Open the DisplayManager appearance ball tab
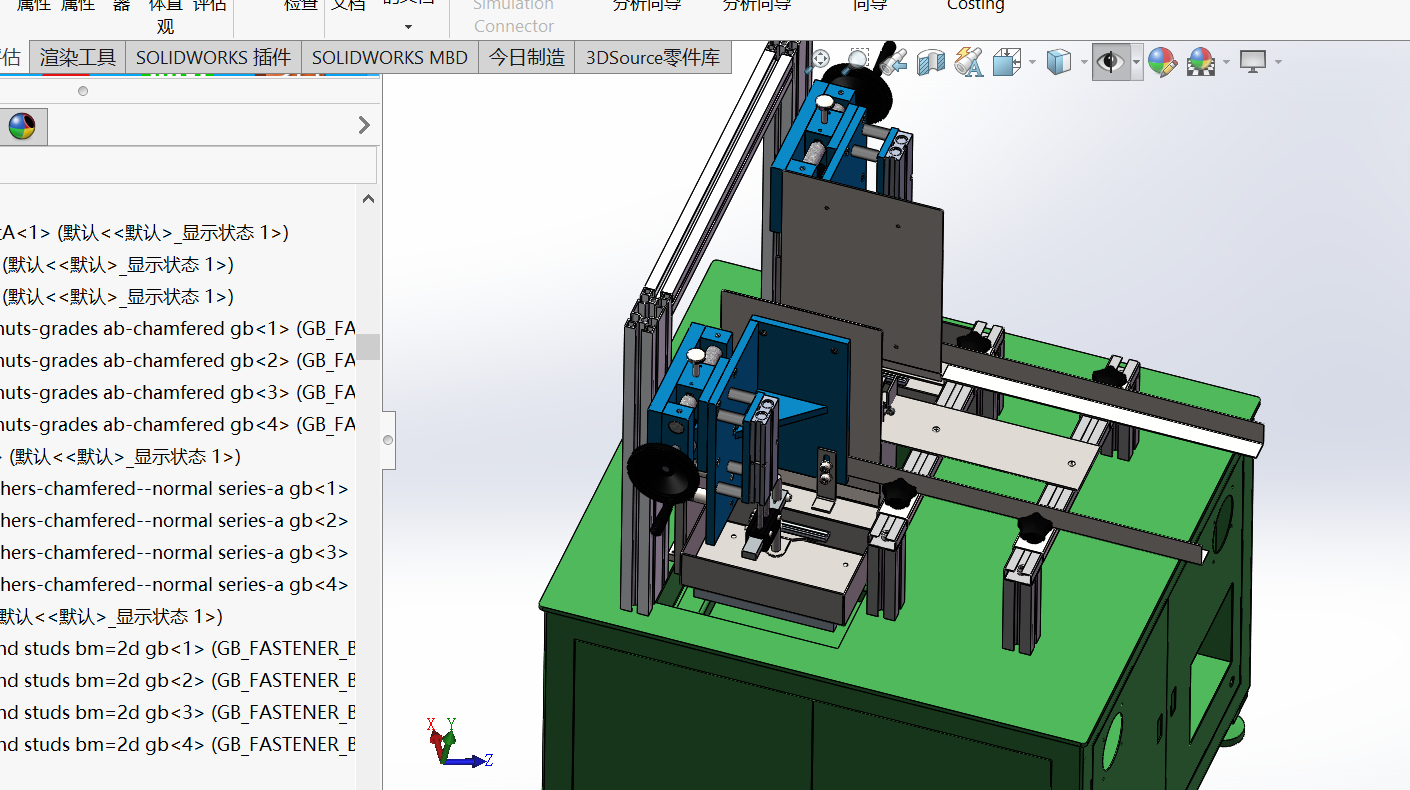This screenshot has width=1410, height=790. pyautogui.click(x=22, y=126)
